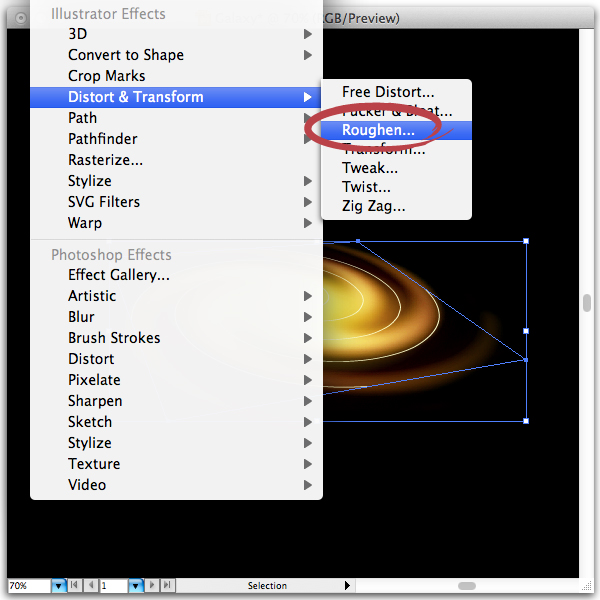Click top-right bounding box handle of galaxy

pos(526,241)
